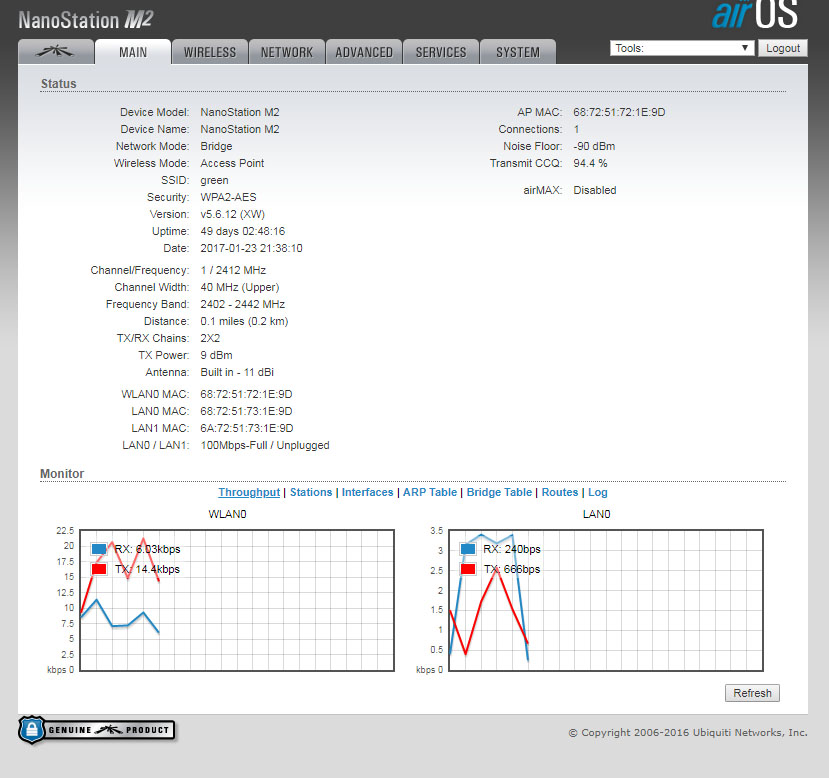
Task: Click the WLAN0 TX red legend swatch
Action: pyautogui.click(x=99, y=569)
